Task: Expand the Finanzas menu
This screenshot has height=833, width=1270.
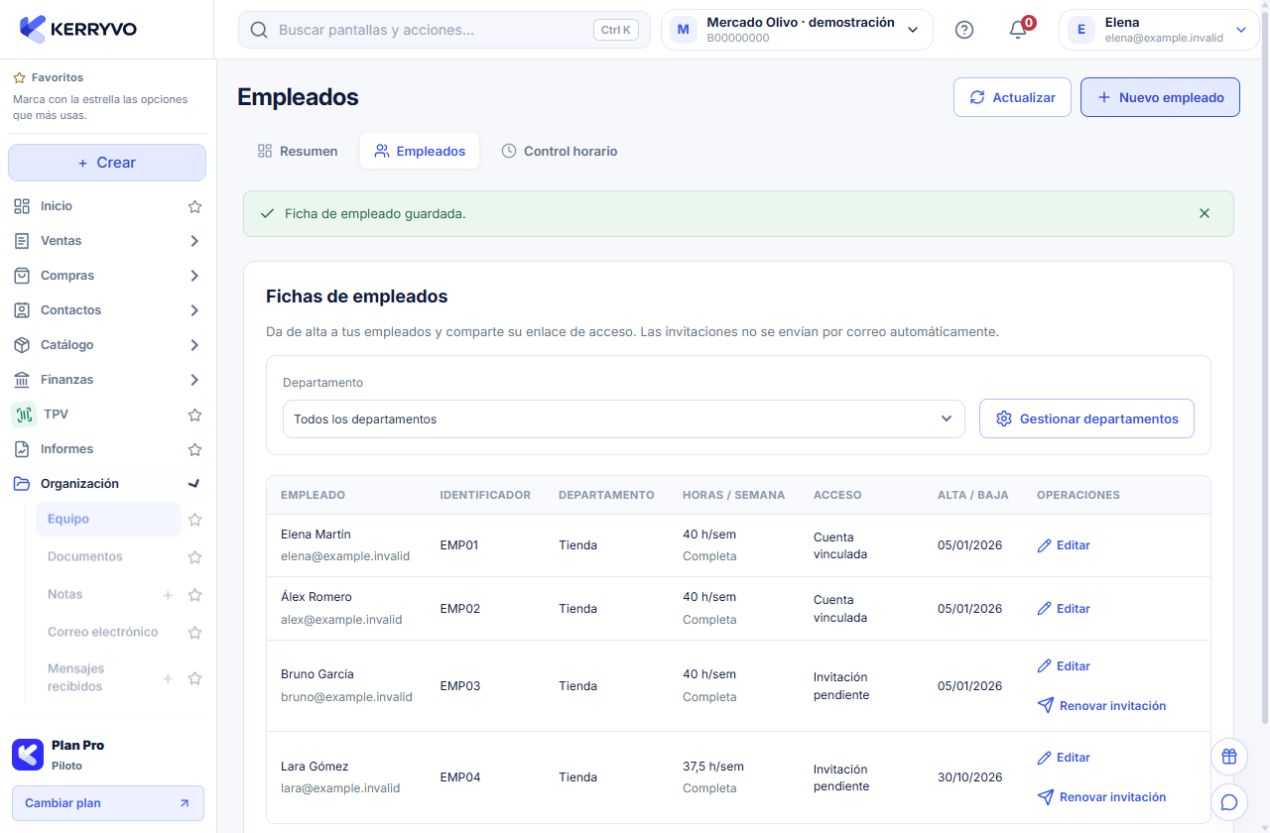Action: 195,380
